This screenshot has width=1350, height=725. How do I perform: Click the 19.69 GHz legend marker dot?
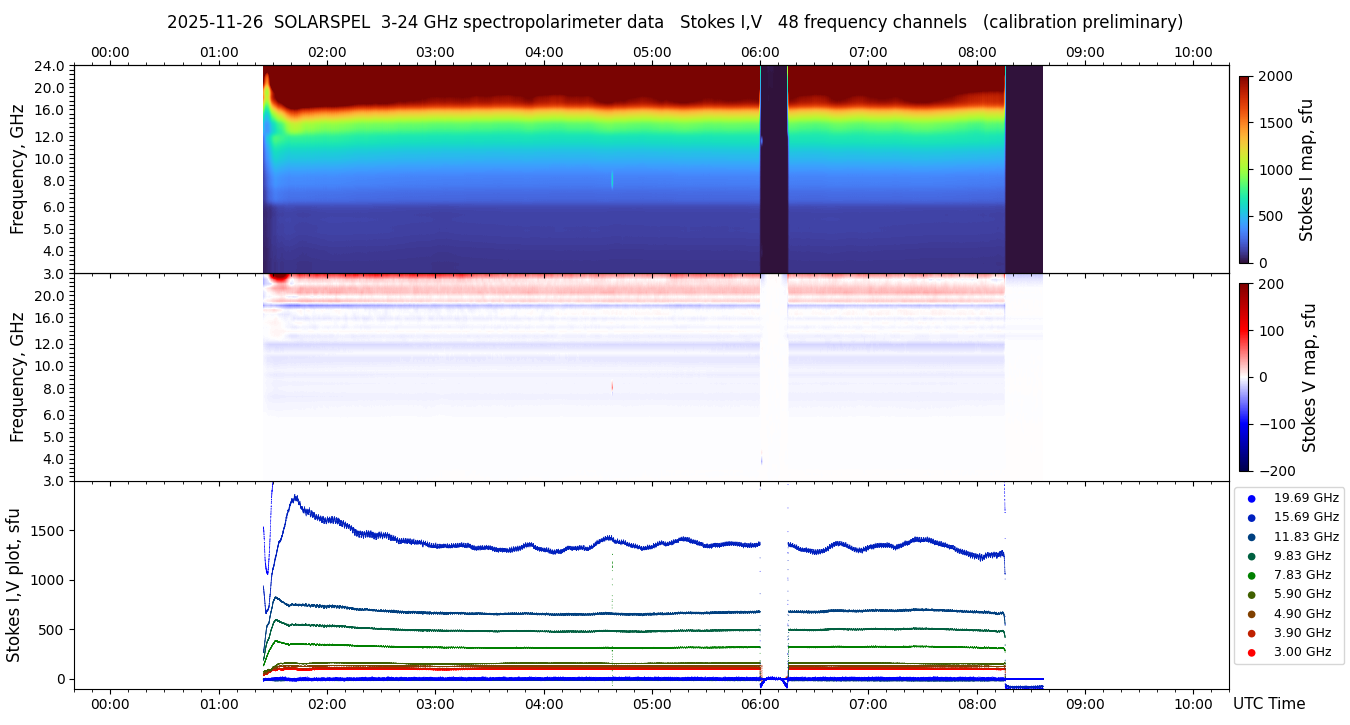(1251, 498)
